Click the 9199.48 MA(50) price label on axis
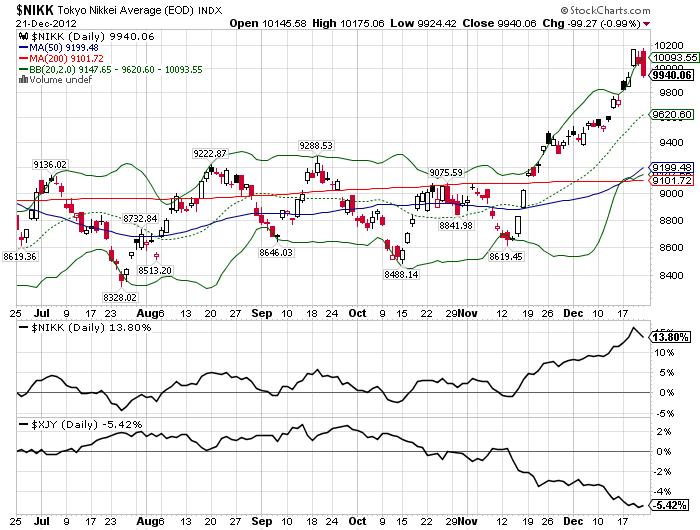700x530 pixels. point(668,169)
